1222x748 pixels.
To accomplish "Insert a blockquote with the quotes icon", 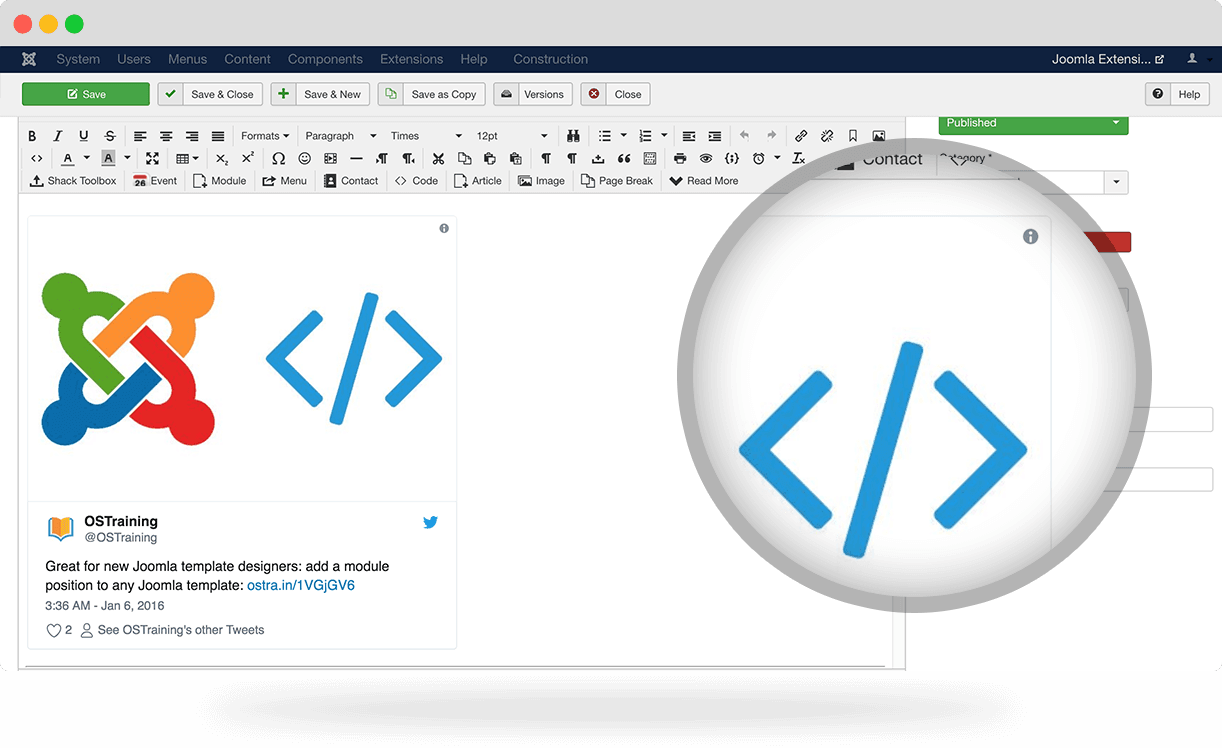I will [x=624, y=158].
